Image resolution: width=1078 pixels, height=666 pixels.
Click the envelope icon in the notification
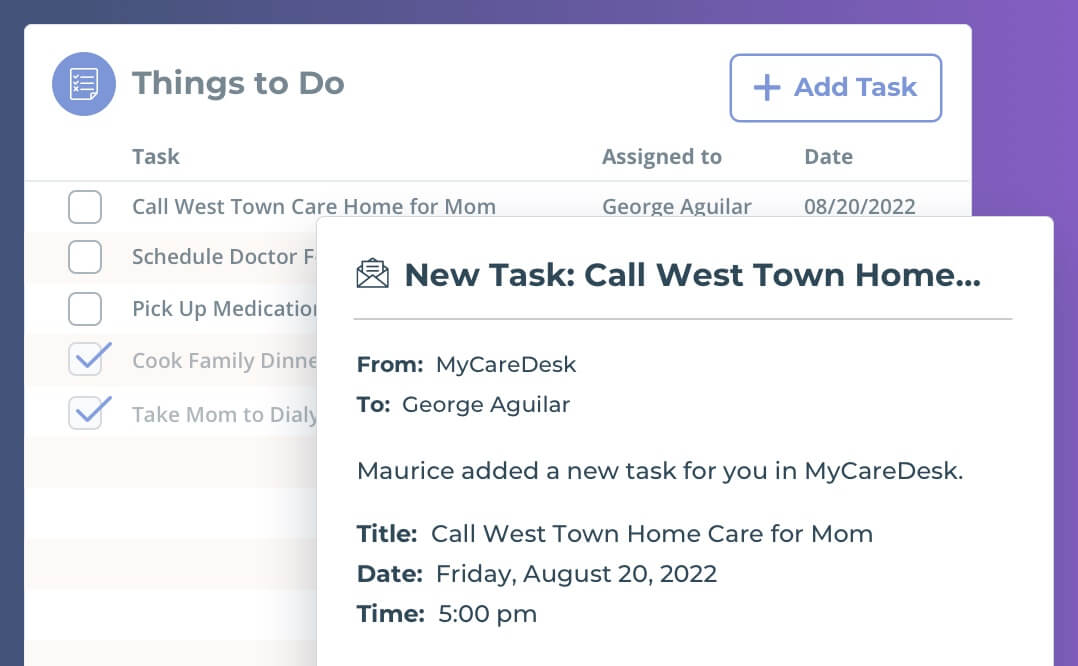tap(372, 272)
